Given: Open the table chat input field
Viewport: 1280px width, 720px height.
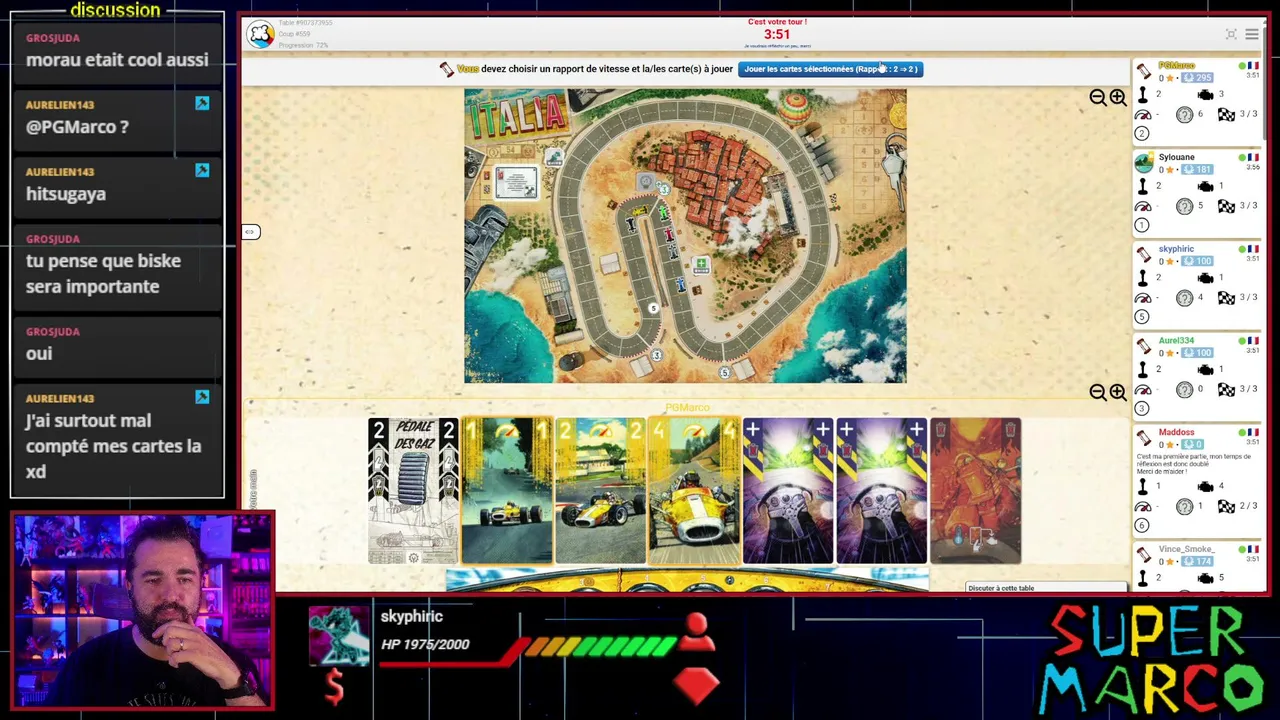Looking at the screenshot, I should click(1046, 588).
